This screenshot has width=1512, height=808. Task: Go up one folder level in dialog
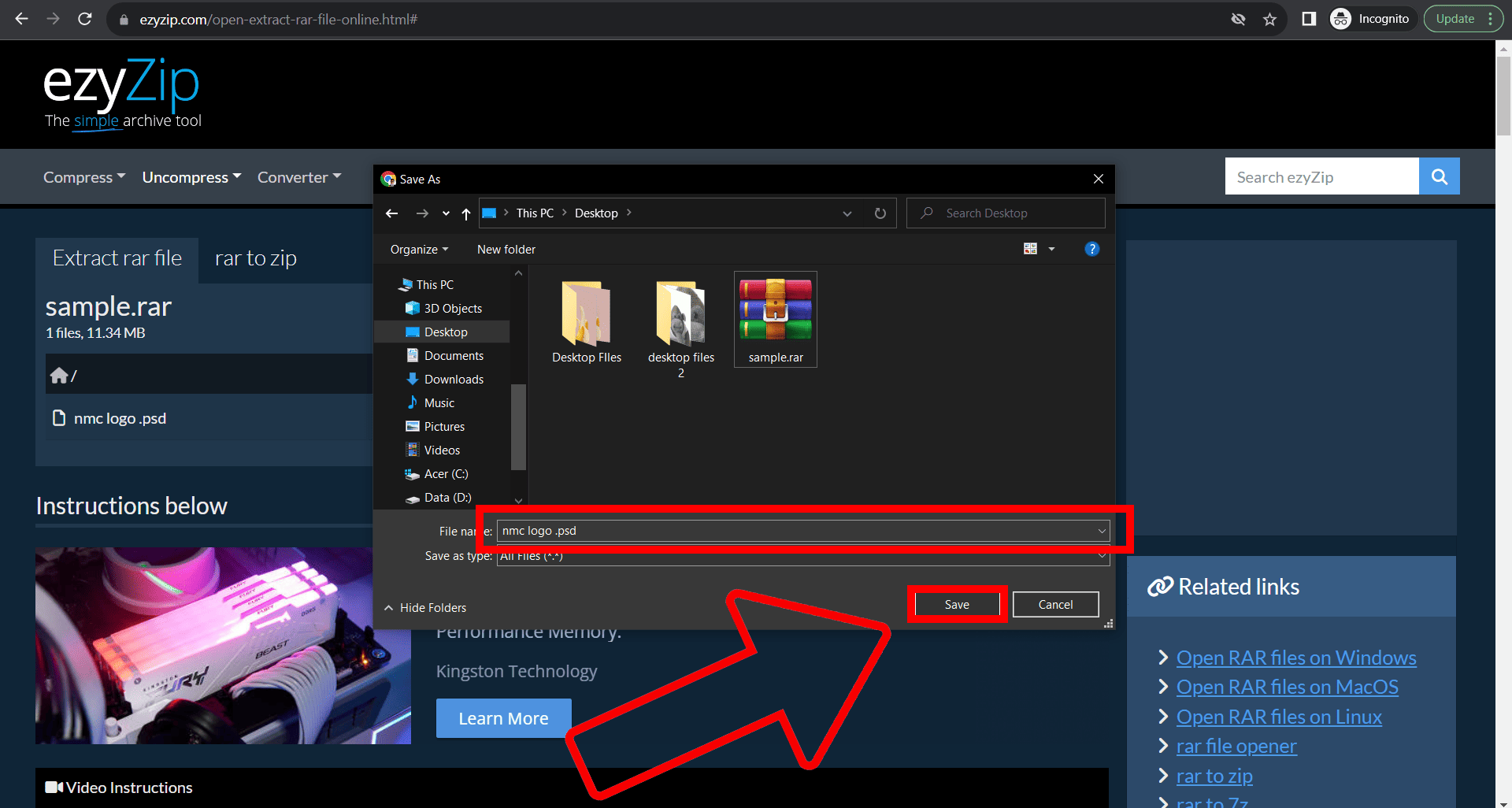pos(465,213)
